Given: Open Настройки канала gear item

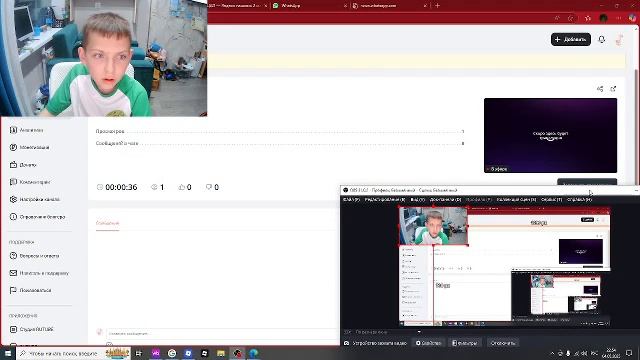Looking at the screenshot, I should point(35,200).
